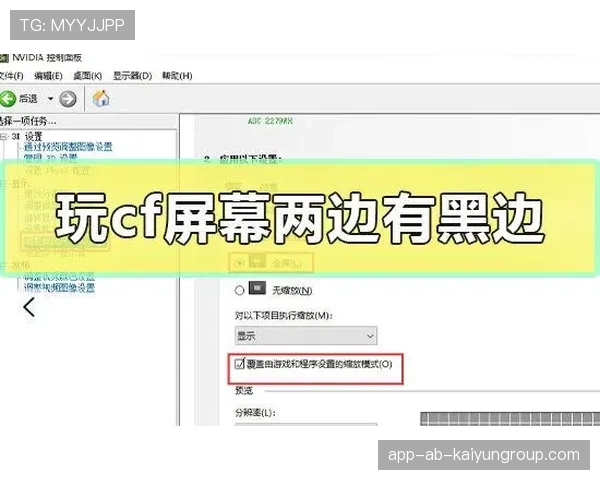Select the 无缩放(N) radio button
This screenshot has width=600, height=480.
pos(240,290)
